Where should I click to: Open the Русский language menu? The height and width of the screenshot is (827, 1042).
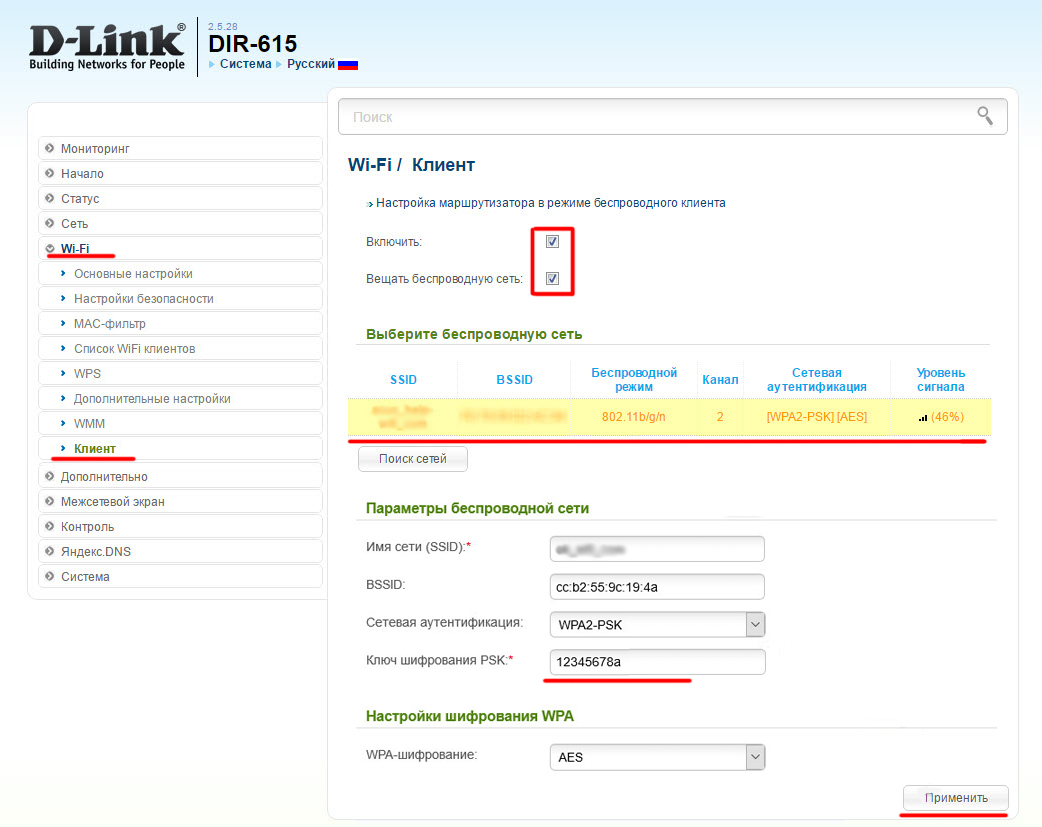[x=310, y=64]
